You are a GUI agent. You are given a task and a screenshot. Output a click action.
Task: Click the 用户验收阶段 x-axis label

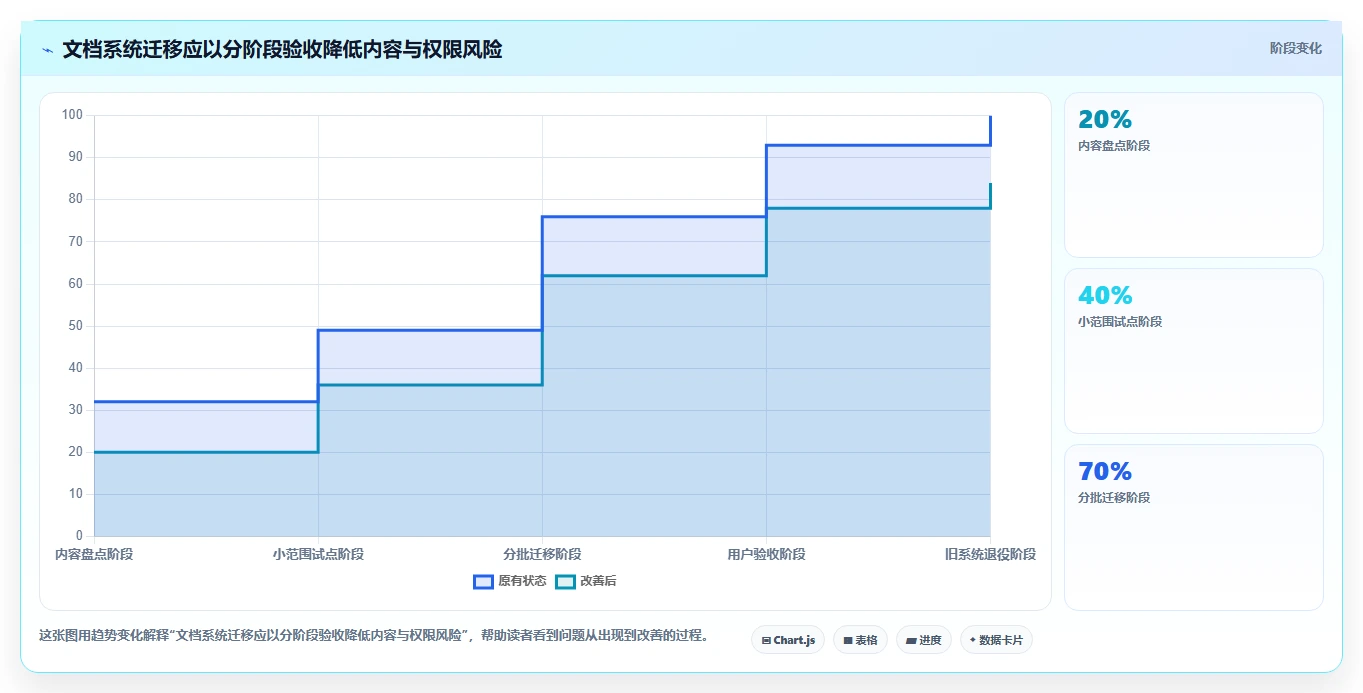[x=766, y=554]
